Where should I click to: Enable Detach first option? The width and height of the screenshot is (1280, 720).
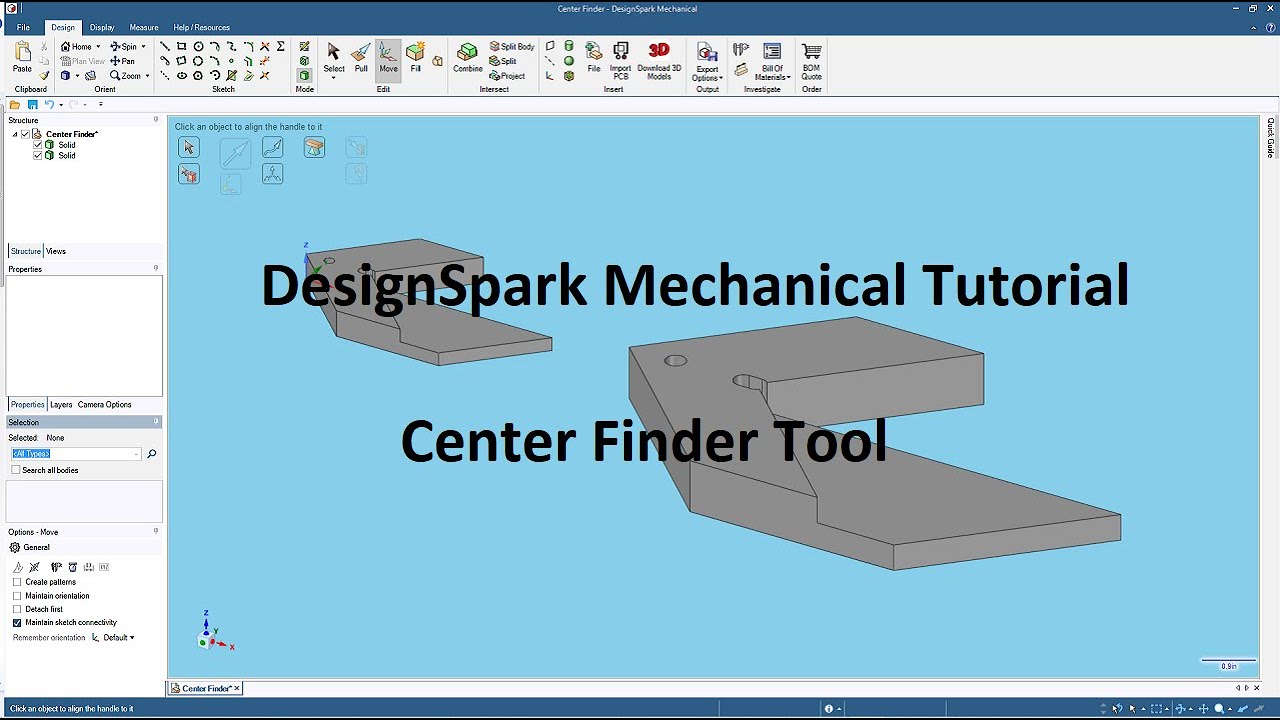pos(17,609)
